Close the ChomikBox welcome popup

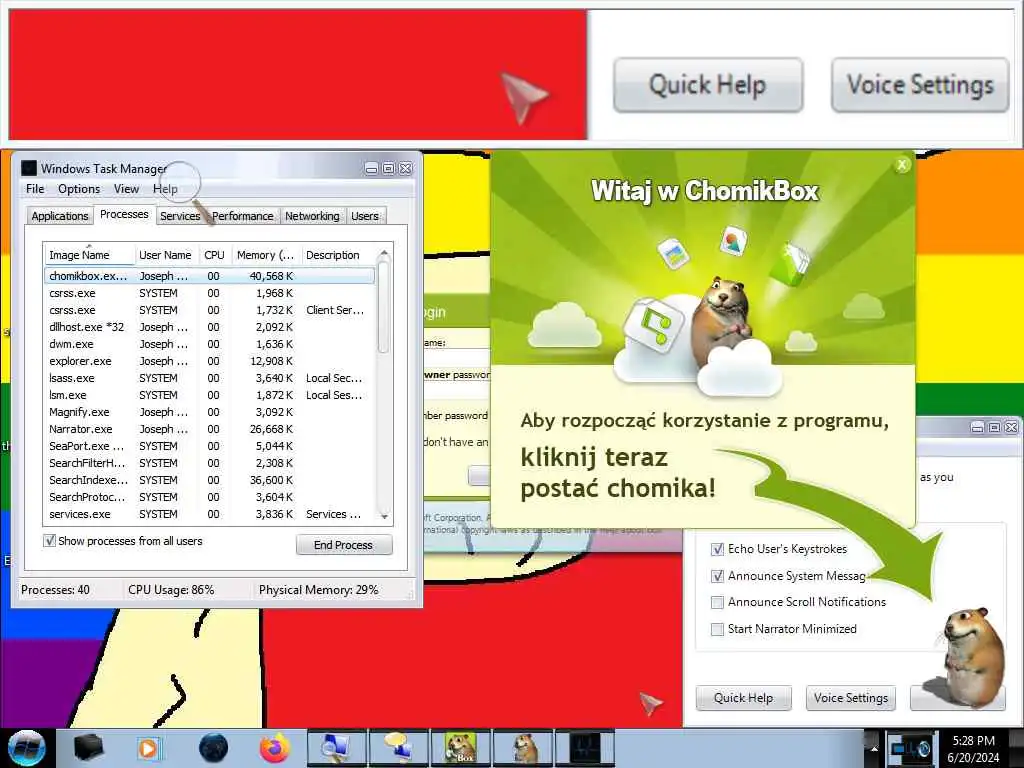(x=902, y=165)
